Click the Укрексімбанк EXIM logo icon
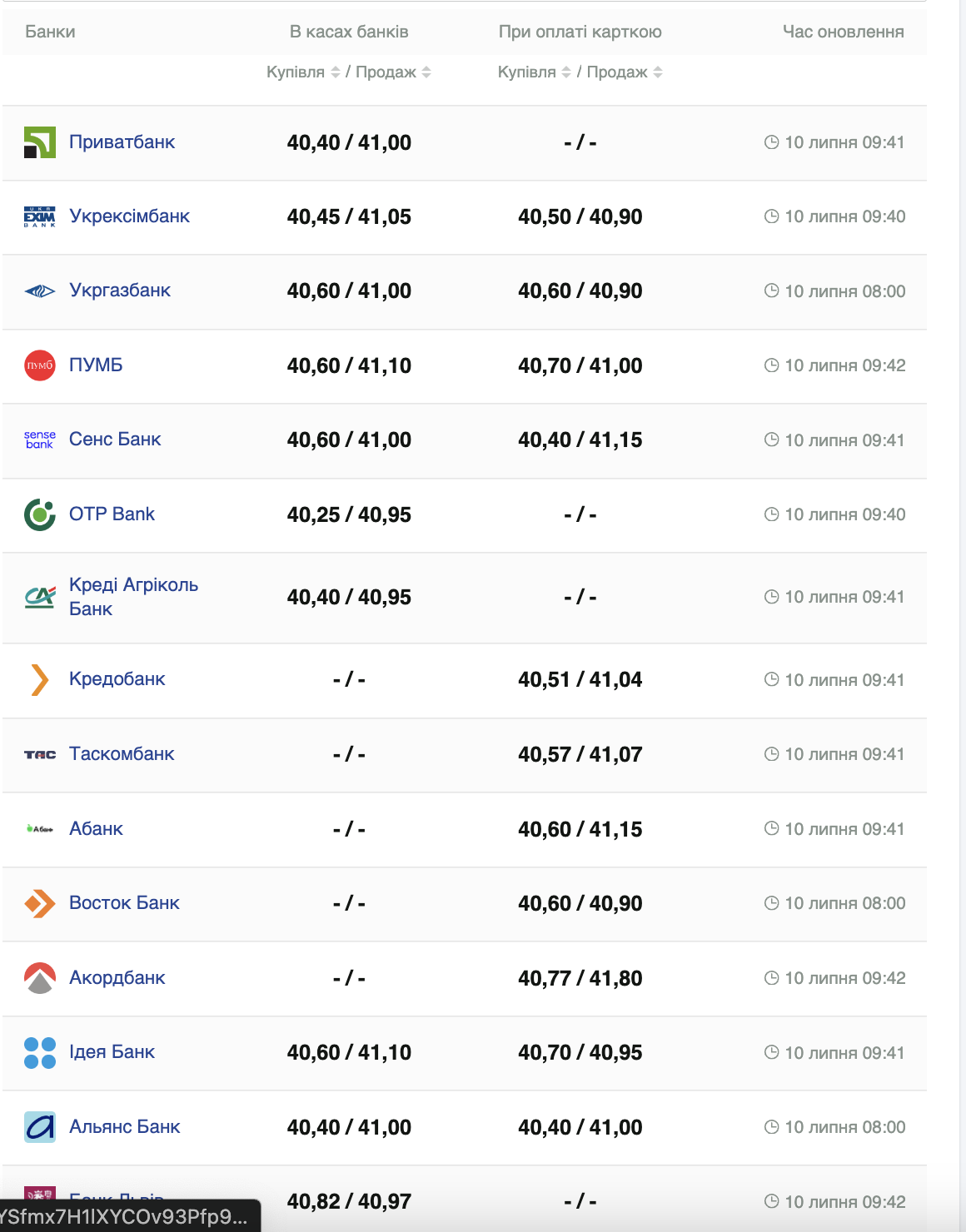 [x=40, y=216]
